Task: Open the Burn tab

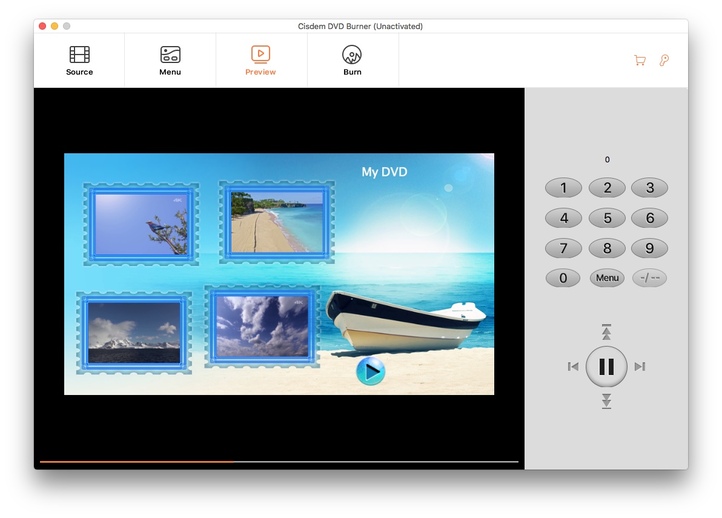Action: pos(352,60)
